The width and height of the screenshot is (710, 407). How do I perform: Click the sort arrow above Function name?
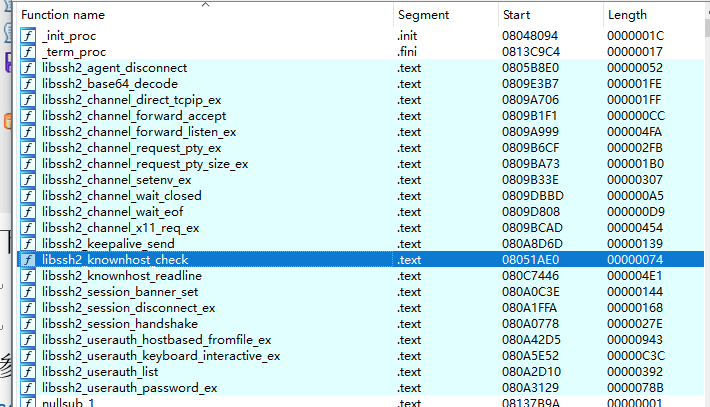pyautogui.click(x=206, y=4)
